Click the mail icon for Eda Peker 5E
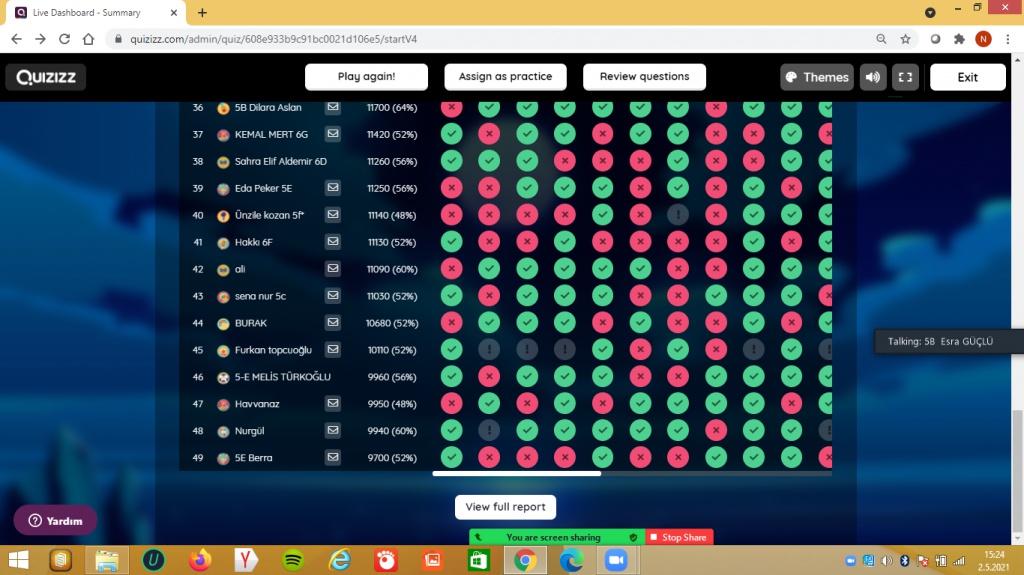Viewport: 1024px width, 575px height. pyautogui.click(x=332, y=188)
